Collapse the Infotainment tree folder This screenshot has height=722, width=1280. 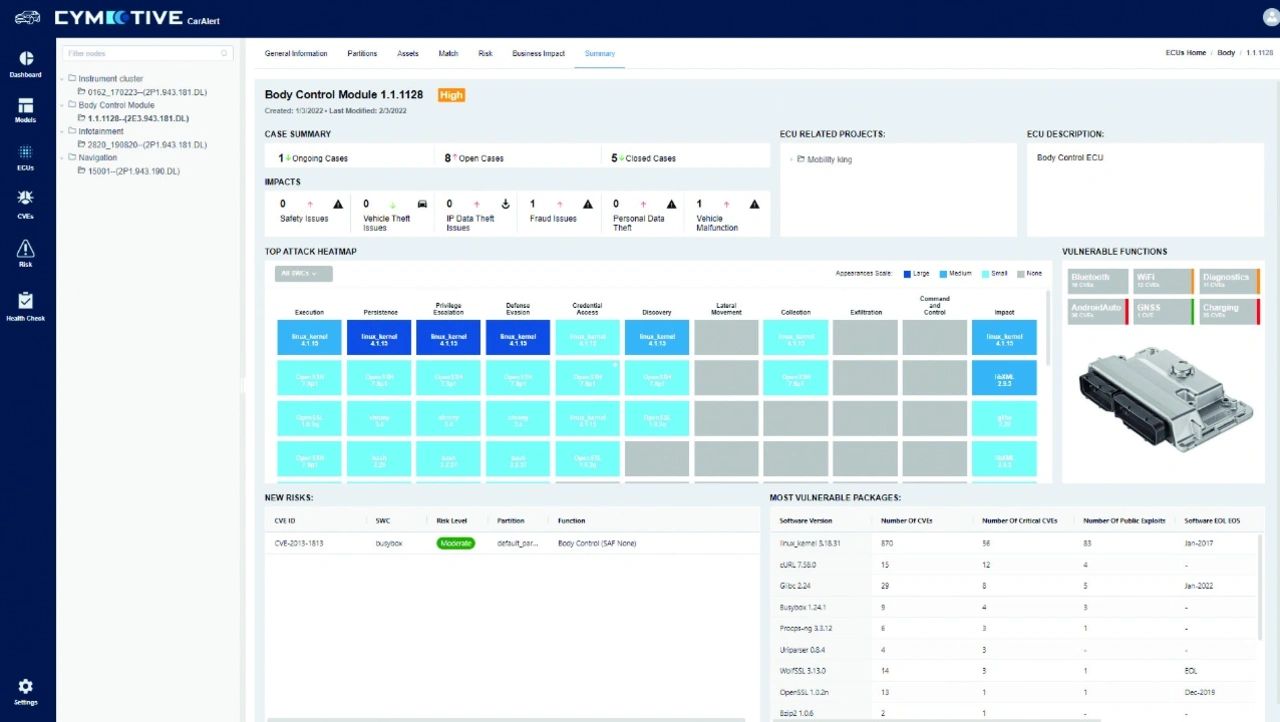[x=62, y=131]
